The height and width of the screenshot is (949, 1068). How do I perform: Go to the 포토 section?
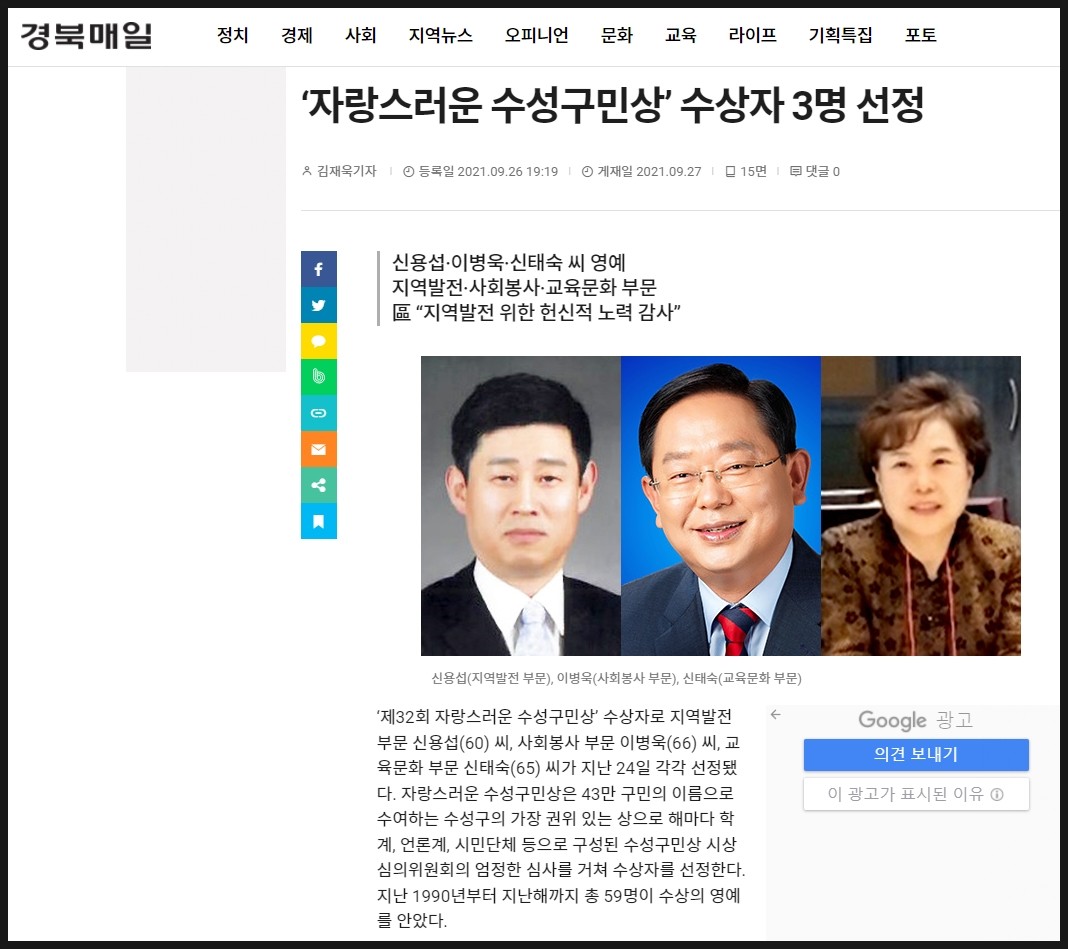[921, 36]
